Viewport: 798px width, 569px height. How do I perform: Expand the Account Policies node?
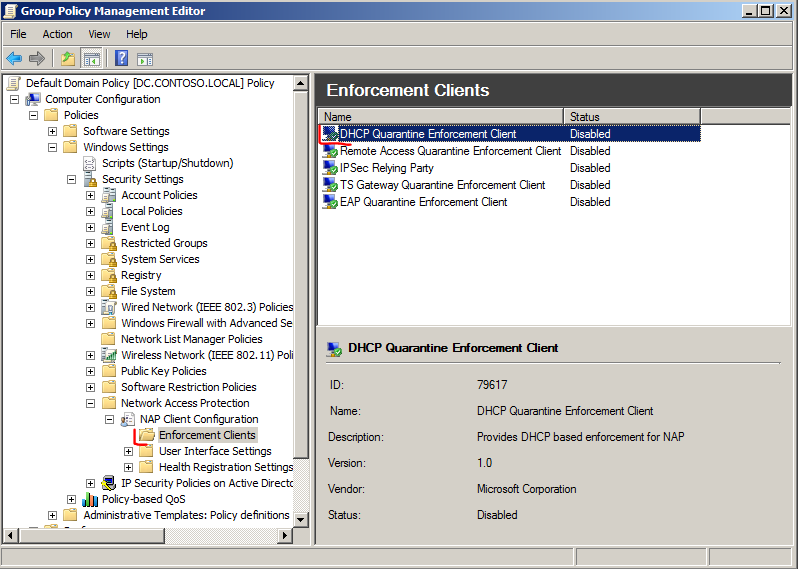(x=90, y=195)
